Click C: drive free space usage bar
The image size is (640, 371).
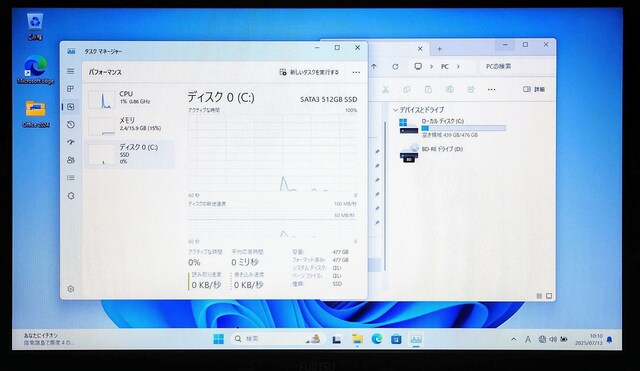[464, 128]
